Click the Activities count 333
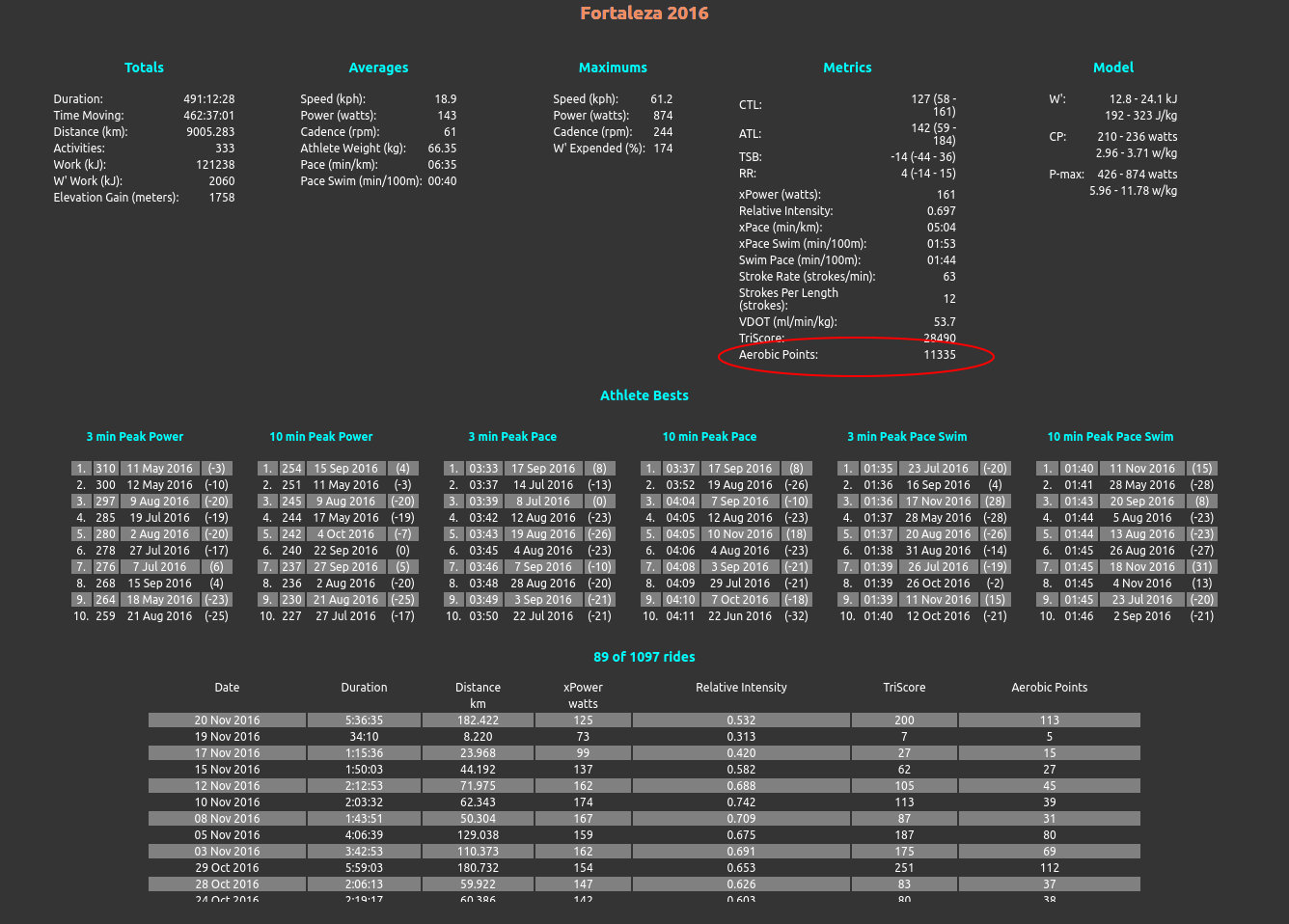 [x=225, y=149]
